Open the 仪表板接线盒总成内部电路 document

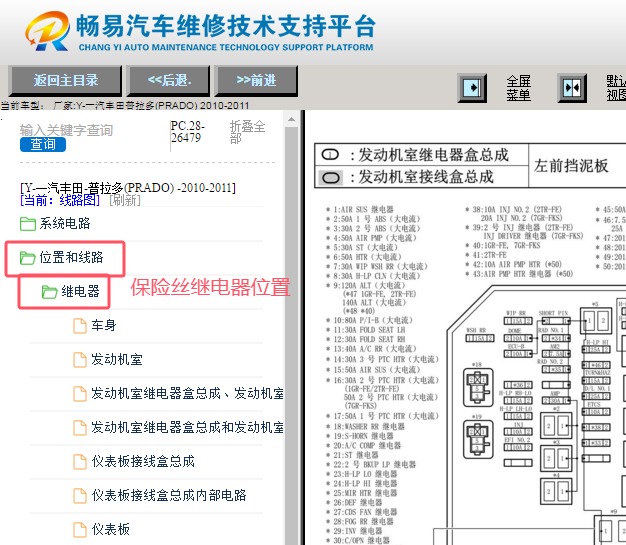168,495
